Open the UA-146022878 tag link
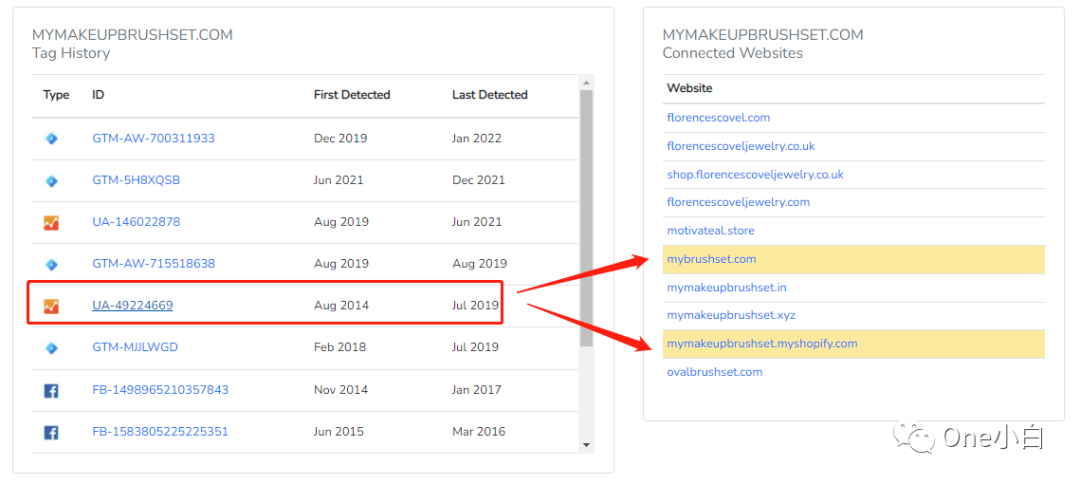The image size is (1080, 484). pos(136,222)
